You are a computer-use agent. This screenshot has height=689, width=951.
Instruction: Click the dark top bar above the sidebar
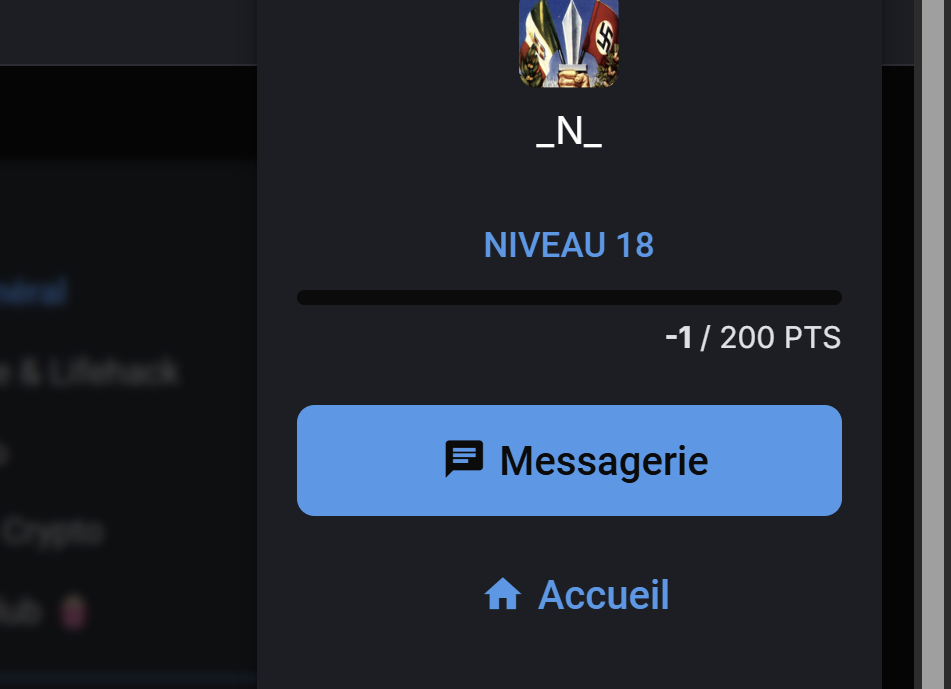pyautogui.click(x=128, y=32)
